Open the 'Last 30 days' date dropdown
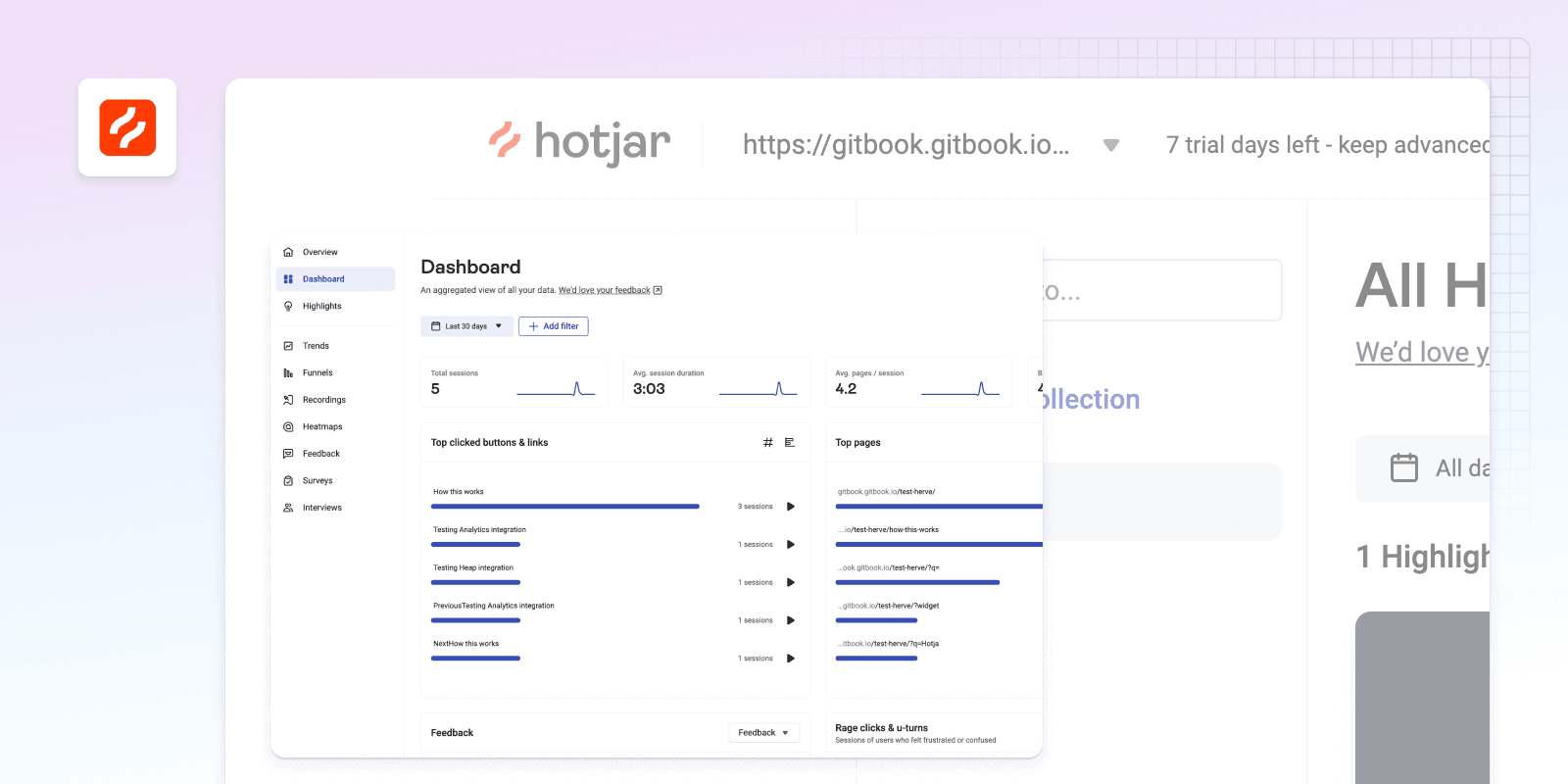This screenshot has width=1568, height=784. pos(466,326)
